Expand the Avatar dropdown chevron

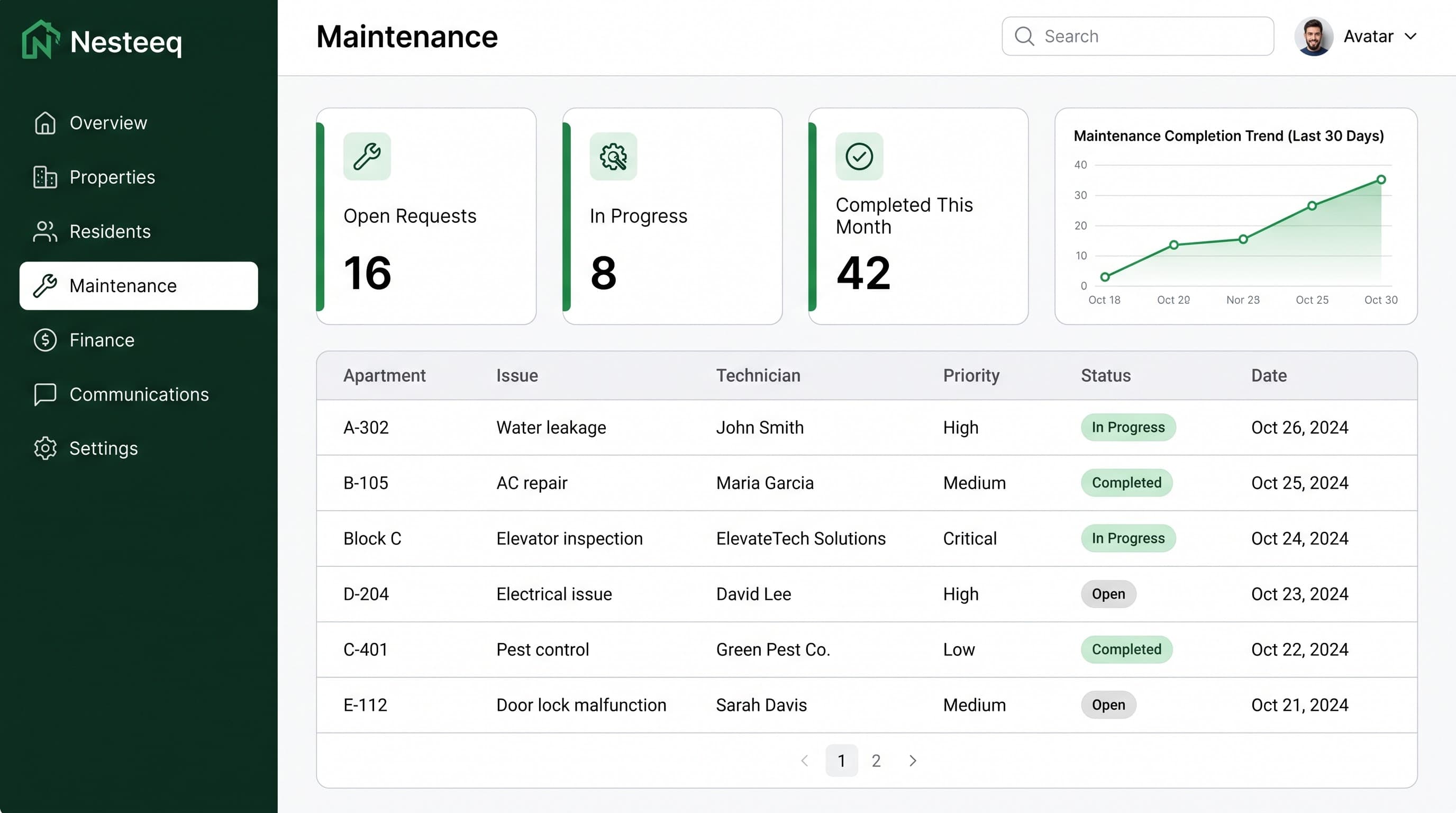point(1411,36)
